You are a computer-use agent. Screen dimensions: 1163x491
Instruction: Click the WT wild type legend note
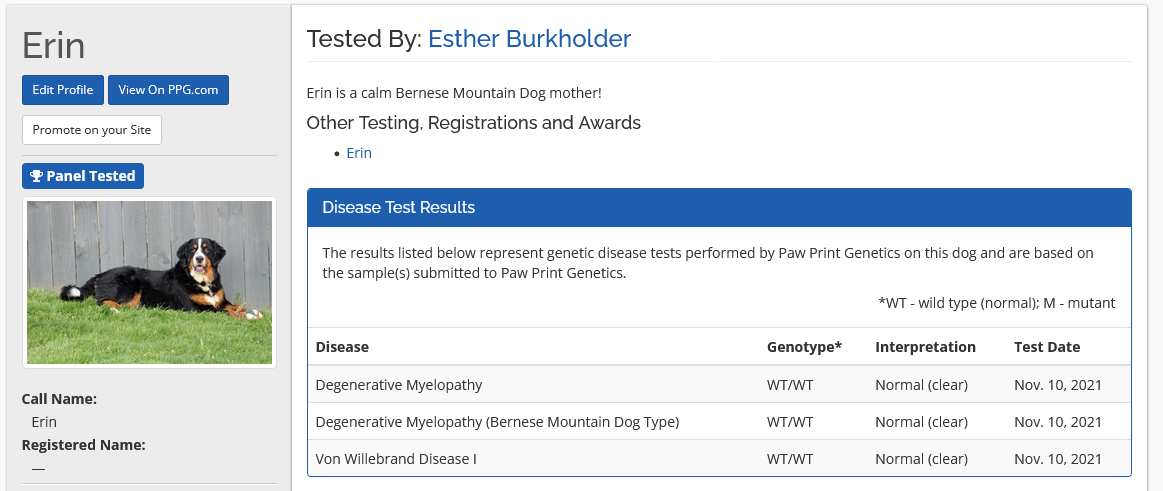996,303
